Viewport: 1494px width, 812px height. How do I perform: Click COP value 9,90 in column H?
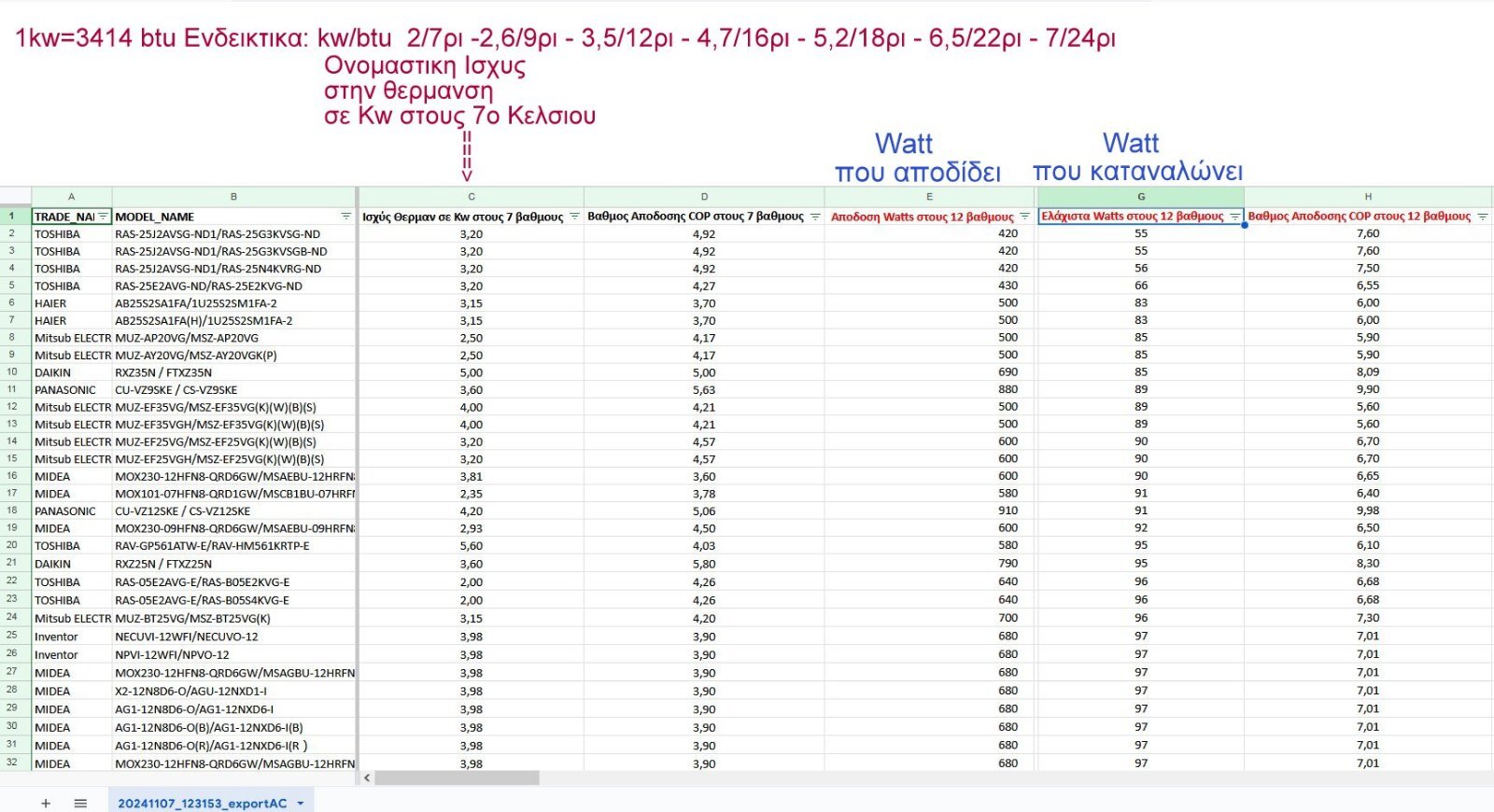[x=1368, y=389]
